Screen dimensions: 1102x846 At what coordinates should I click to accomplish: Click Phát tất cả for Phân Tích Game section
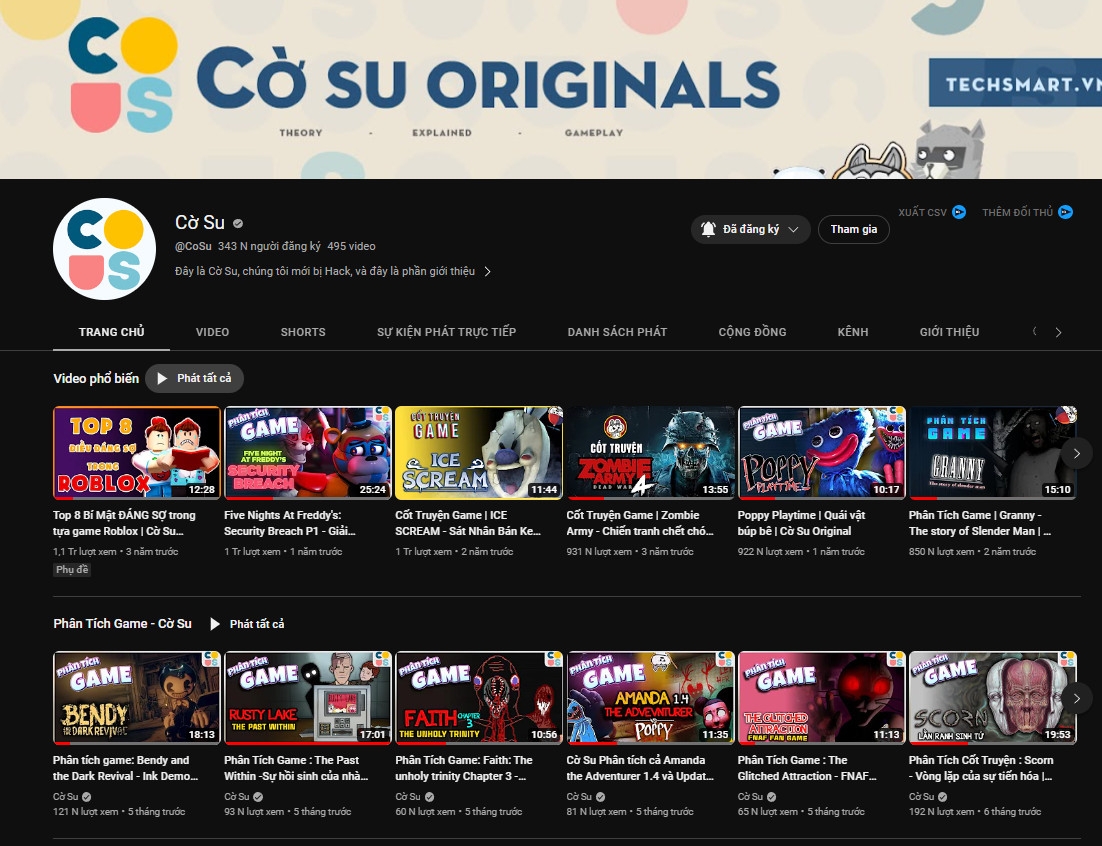(247, 624)
